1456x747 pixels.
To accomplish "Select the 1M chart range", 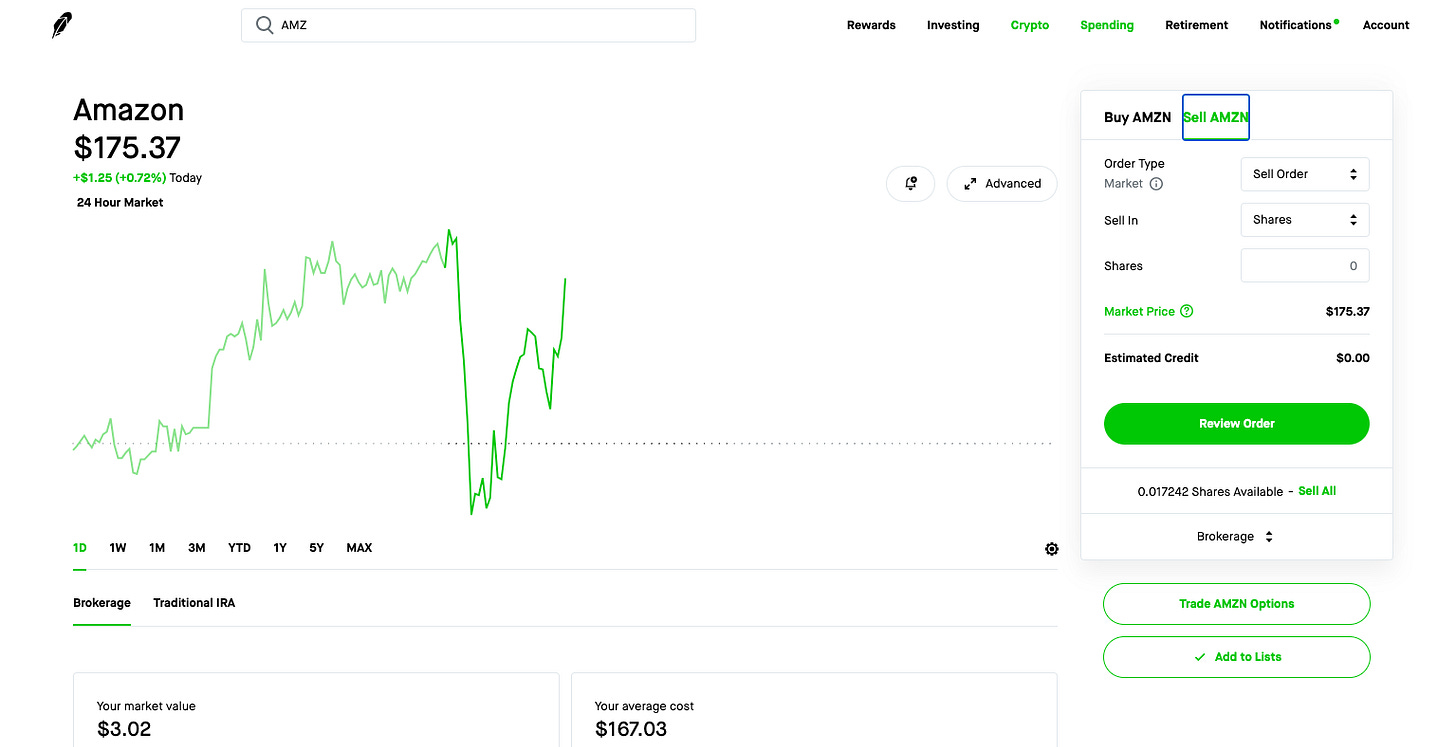I will (157, 548).
